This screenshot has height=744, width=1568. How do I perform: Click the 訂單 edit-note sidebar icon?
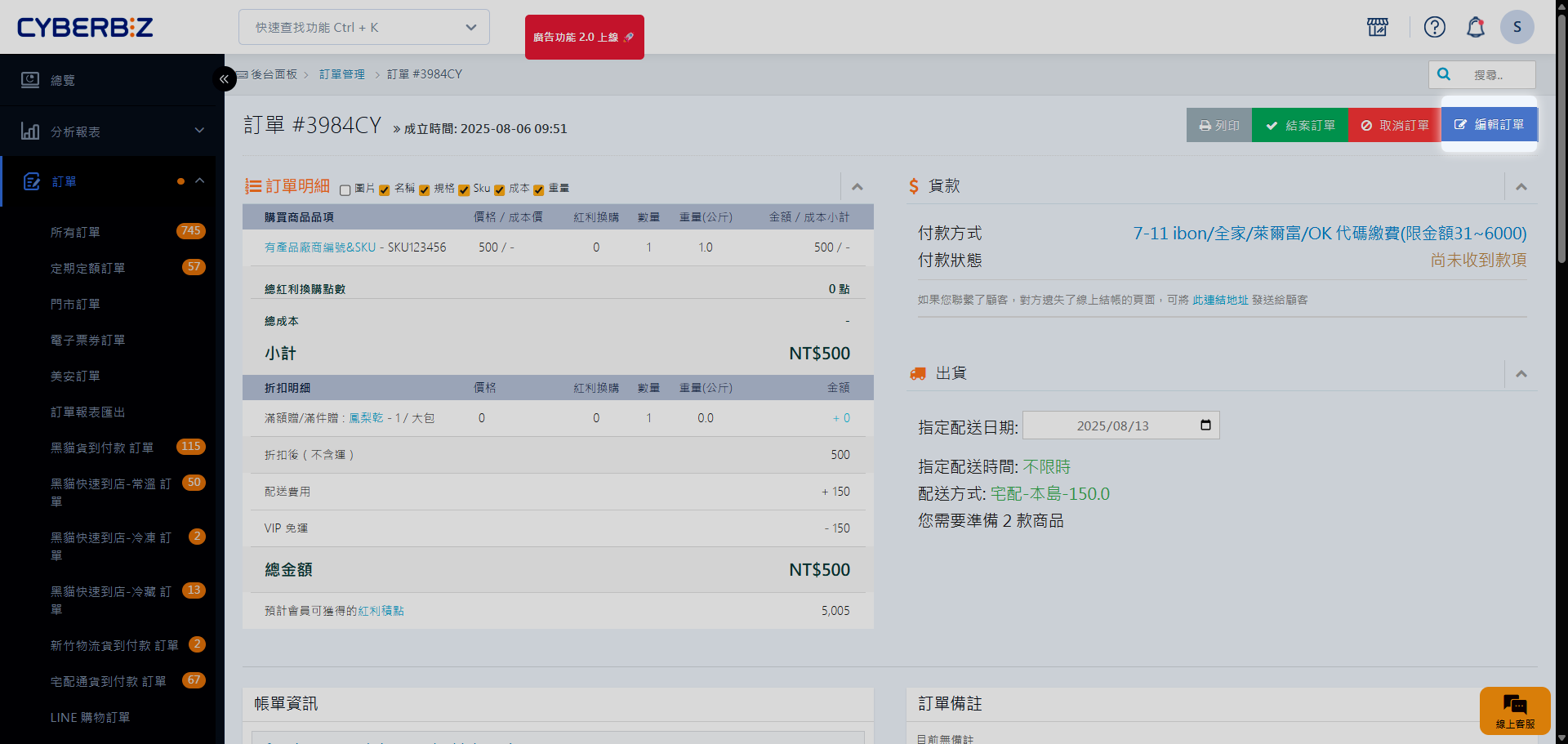(x=32, y=181)
